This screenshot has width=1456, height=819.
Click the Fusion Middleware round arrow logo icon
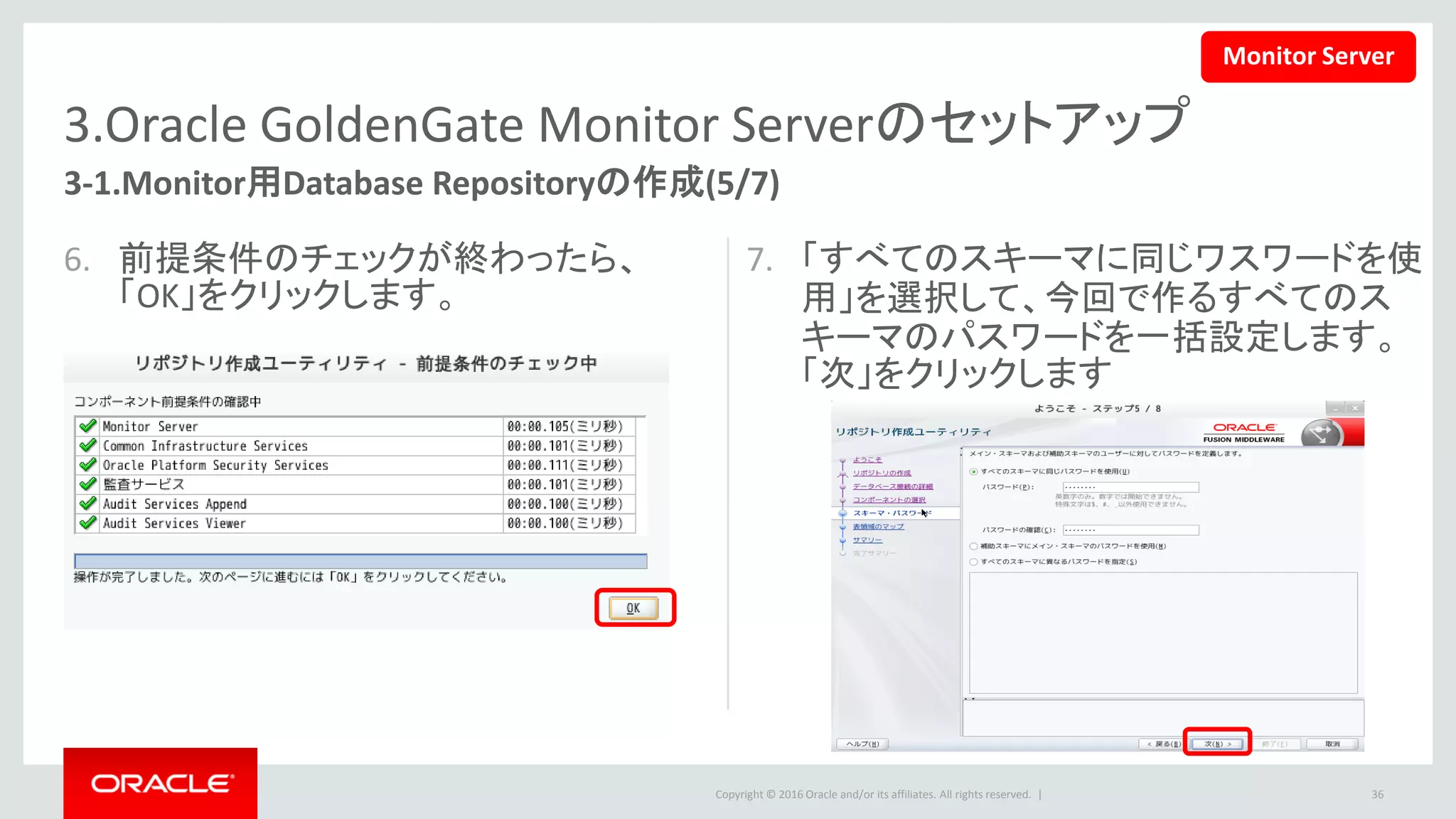click(1321, 433)
